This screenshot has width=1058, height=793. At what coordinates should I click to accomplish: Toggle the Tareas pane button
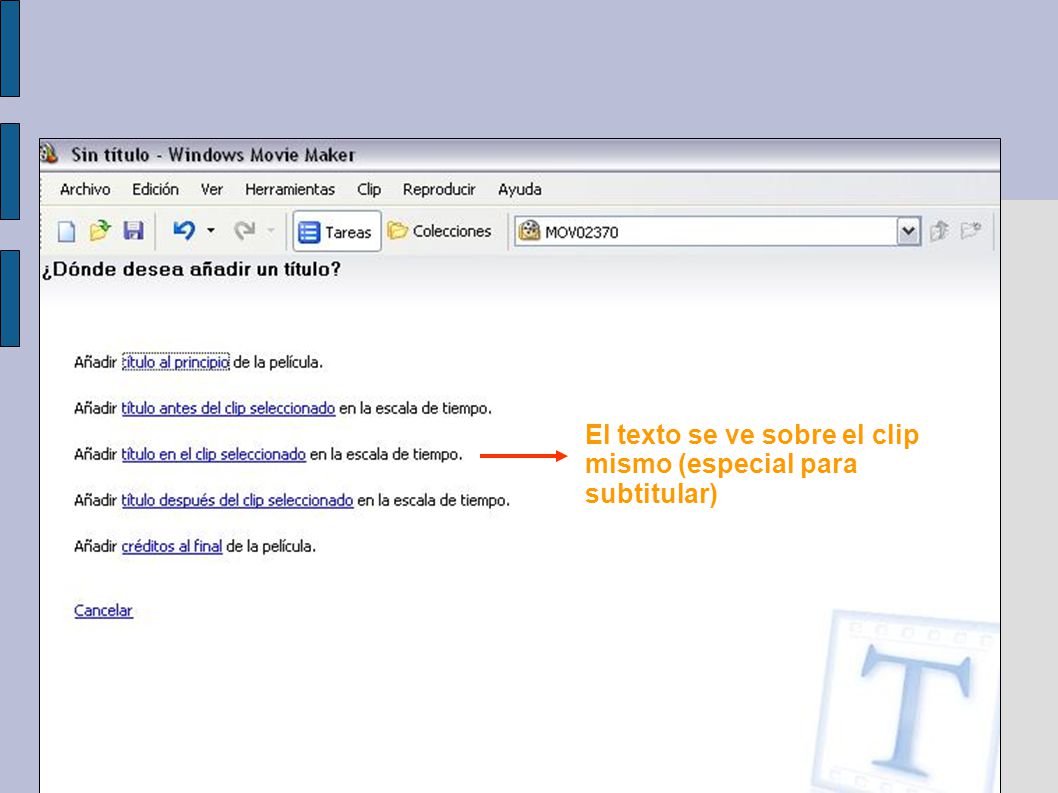[336, 231]
